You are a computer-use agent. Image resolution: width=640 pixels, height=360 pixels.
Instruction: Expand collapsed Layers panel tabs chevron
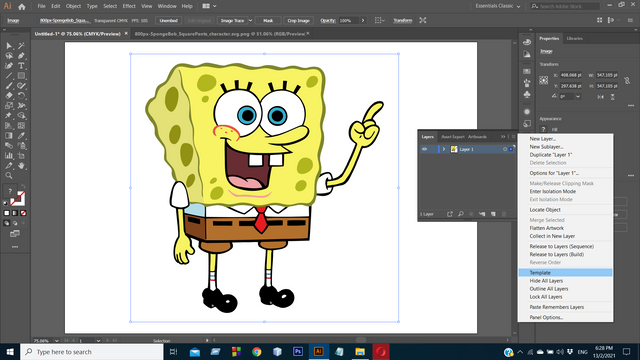(x=503, y=137)
